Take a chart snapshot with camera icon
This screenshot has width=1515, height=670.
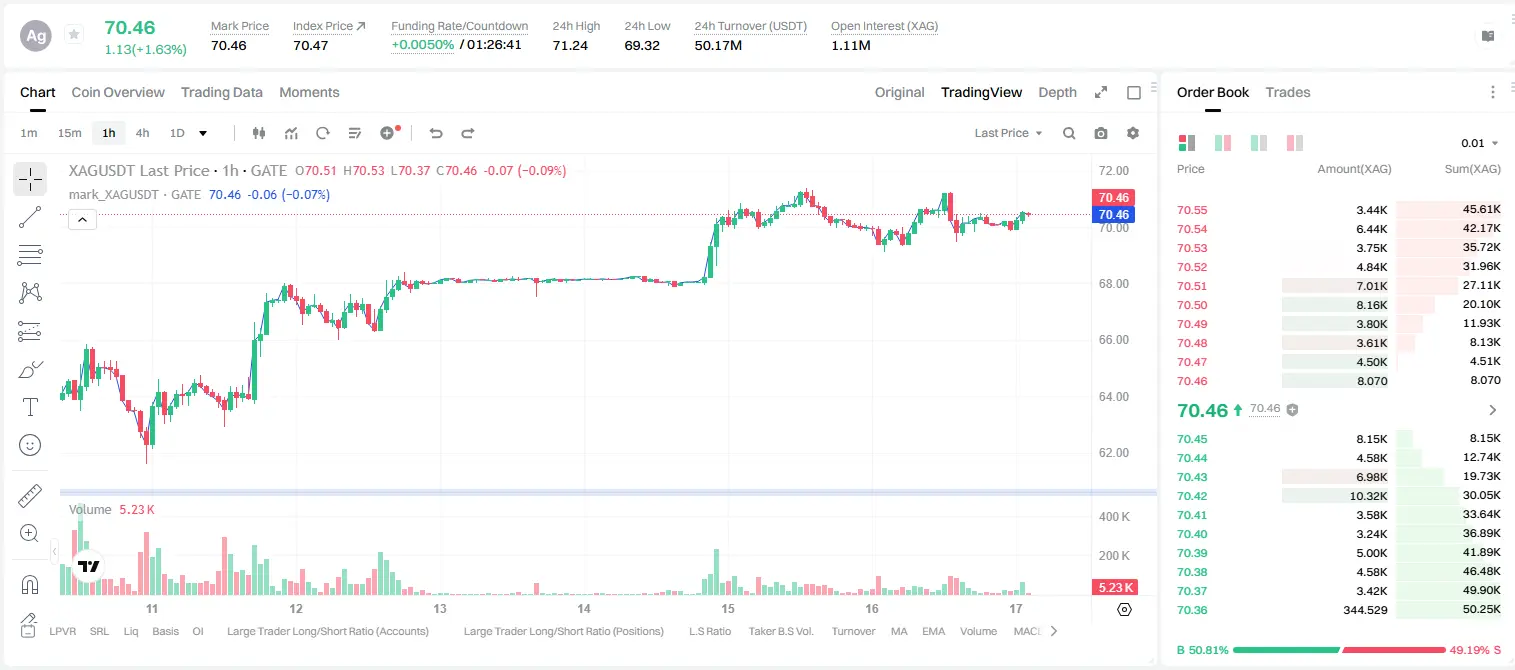pyautogui.click(x=1101, y=133)
